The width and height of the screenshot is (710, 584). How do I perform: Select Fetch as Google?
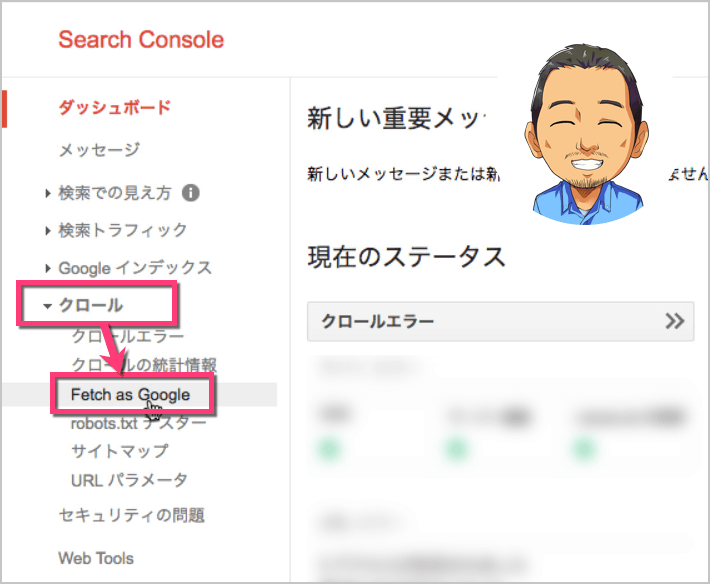point(130,395)
